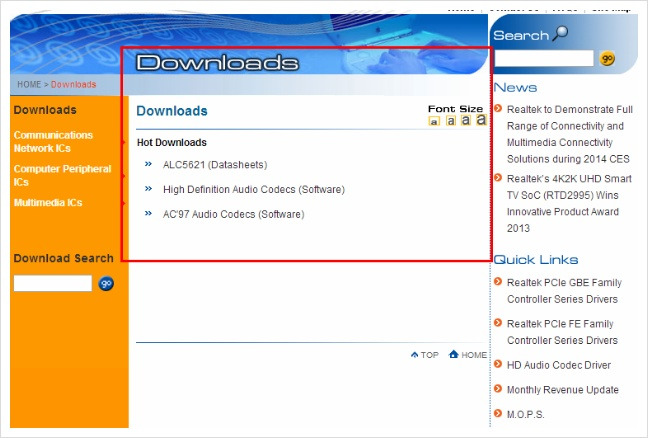Open M.O.P.S. quick link

coord(525,414)
